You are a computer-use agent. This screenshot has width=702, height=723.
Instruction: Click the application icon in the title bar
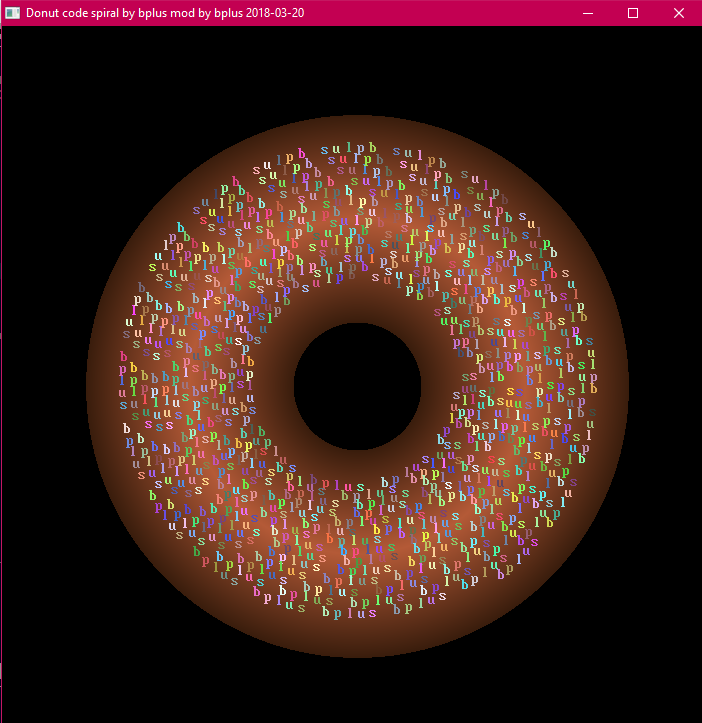pos(13,13)
